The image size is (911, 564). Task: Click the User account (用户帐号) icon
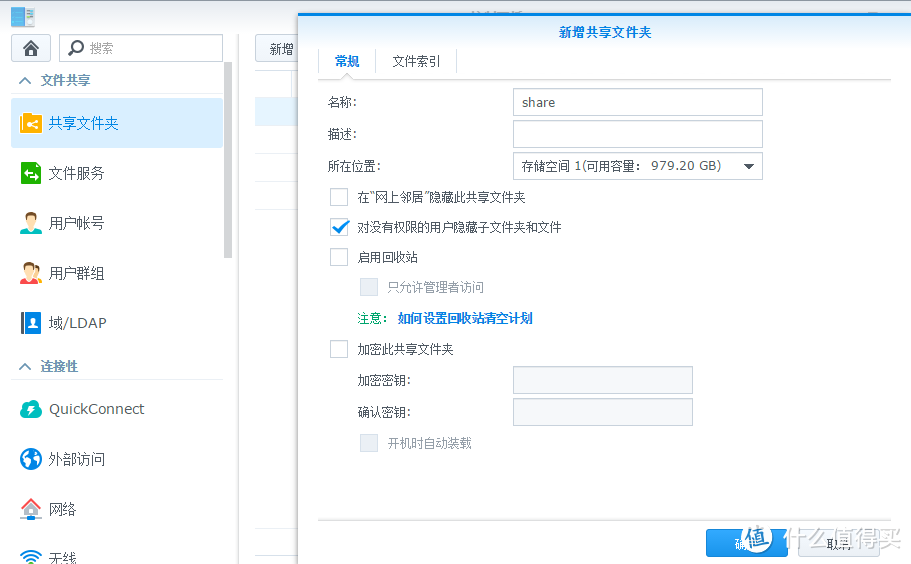(31, 223)
